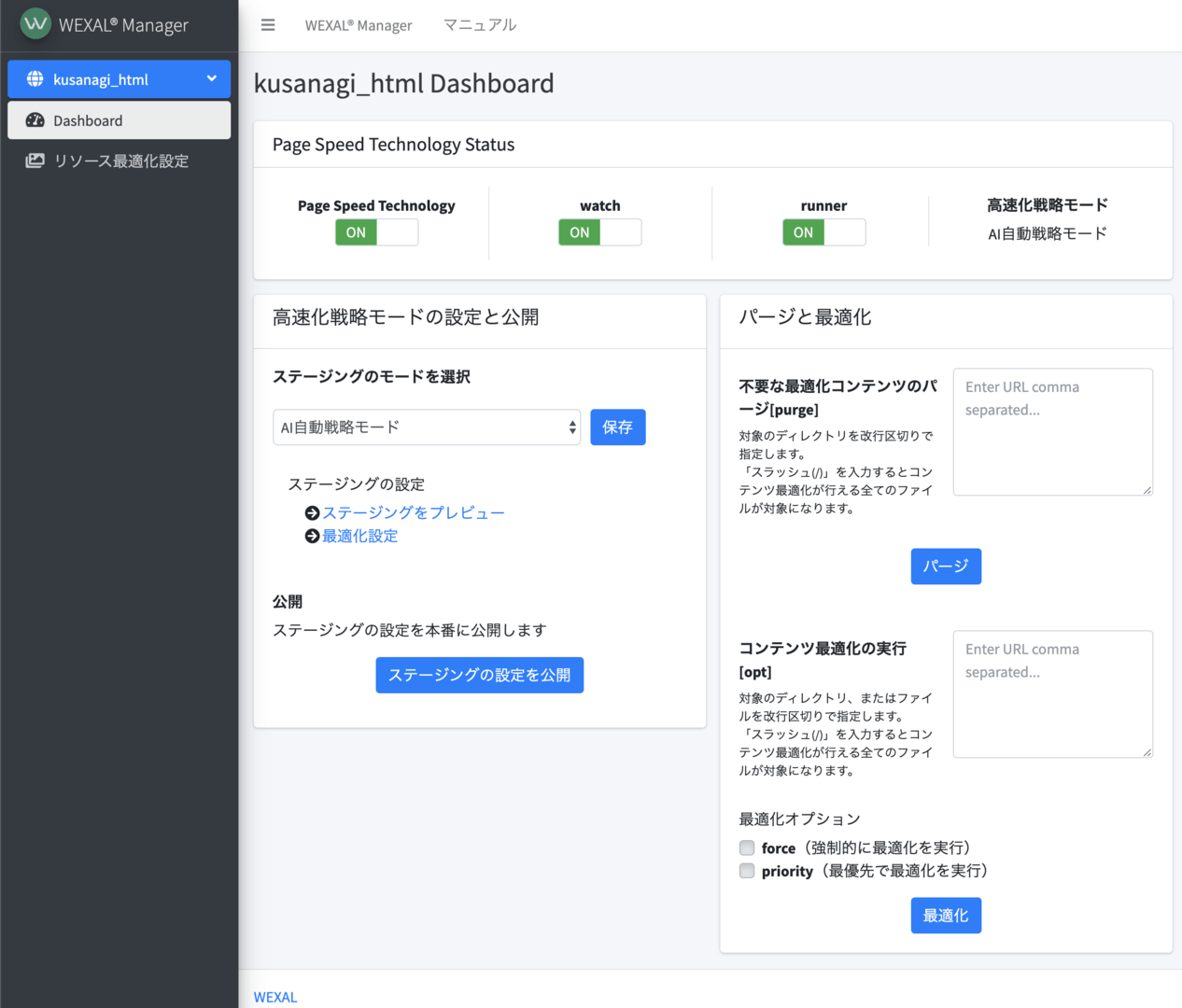Open the ステージングをプレビュー link

pos(414,512)
